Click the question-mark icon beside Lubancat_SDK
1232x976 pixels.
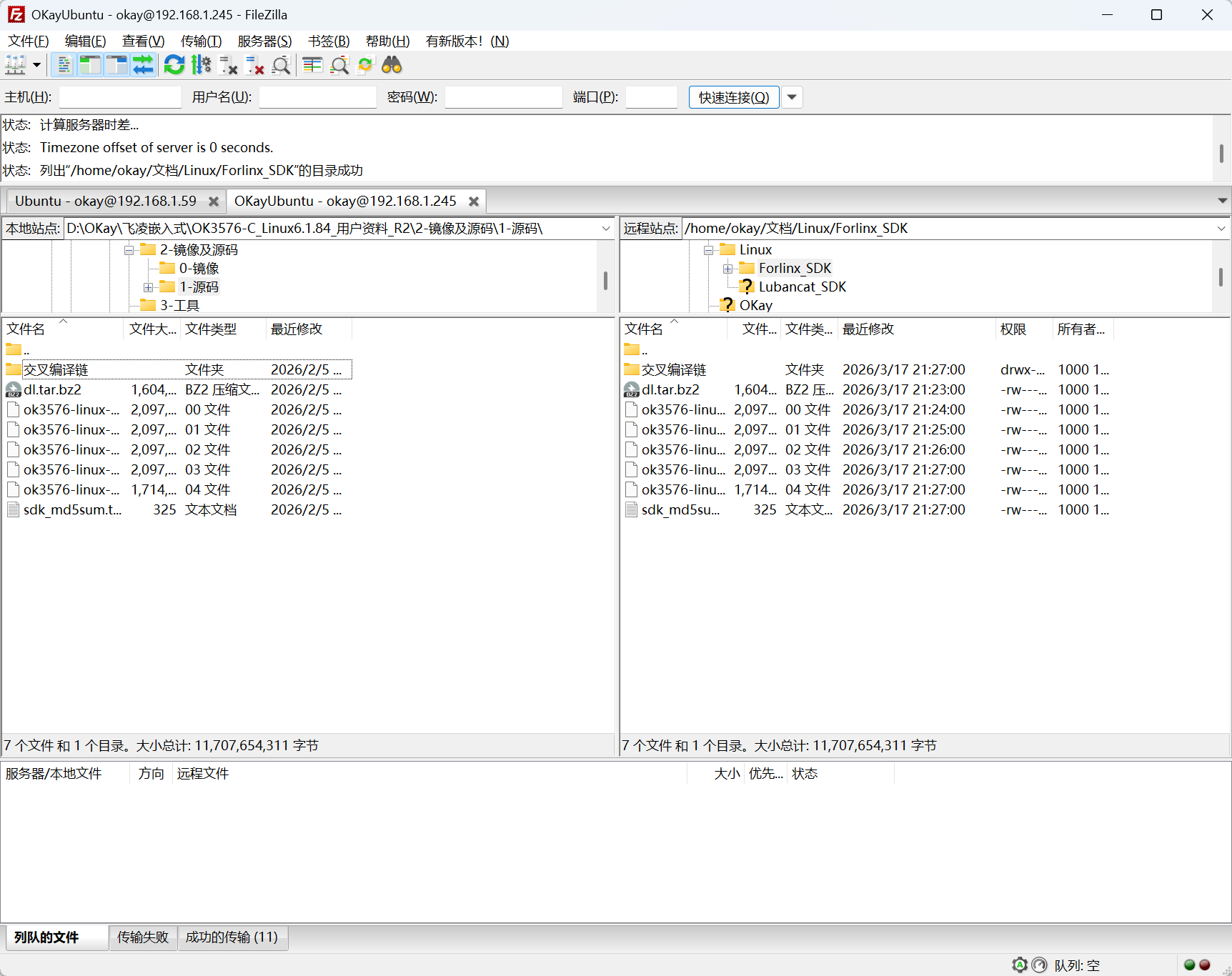(x=747, y=287)
